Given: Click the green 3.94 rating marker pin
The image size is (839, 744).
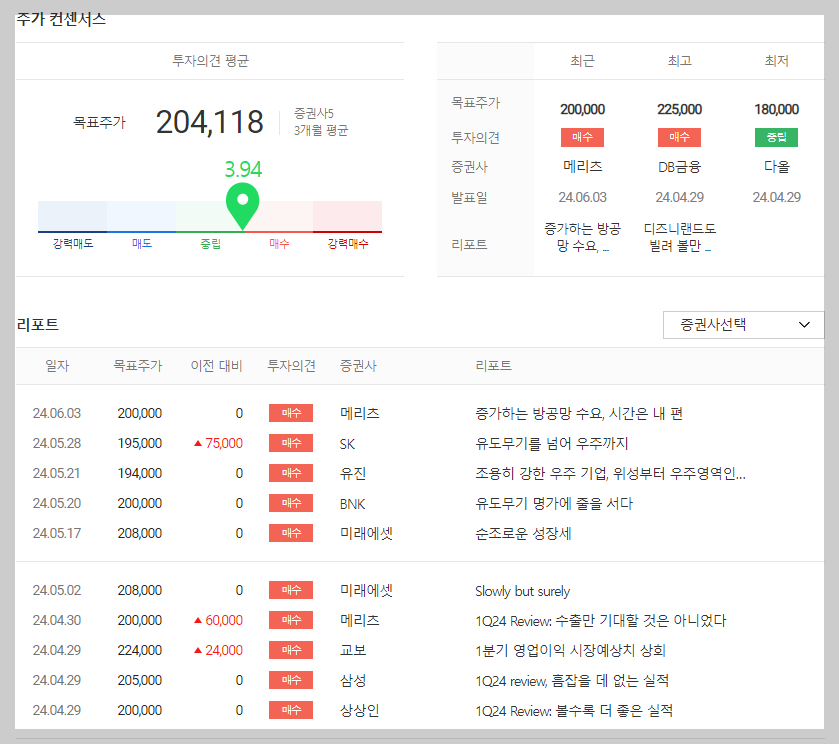Looking at the screenshot, I should (x=242, y=206).
